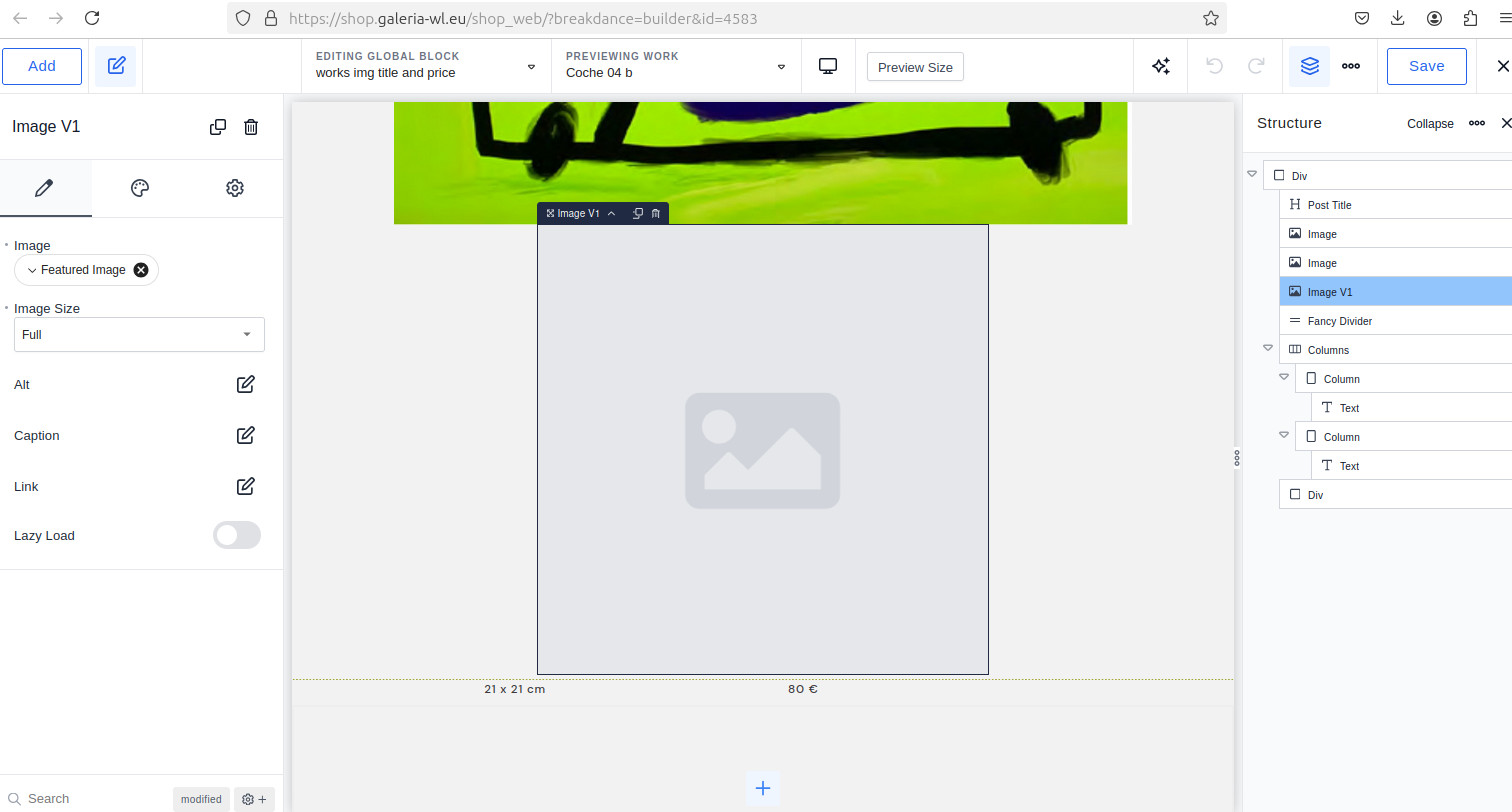1512x812 pixels.
Task: Switch to the Settings gear tab
Action: click(235, 188)
